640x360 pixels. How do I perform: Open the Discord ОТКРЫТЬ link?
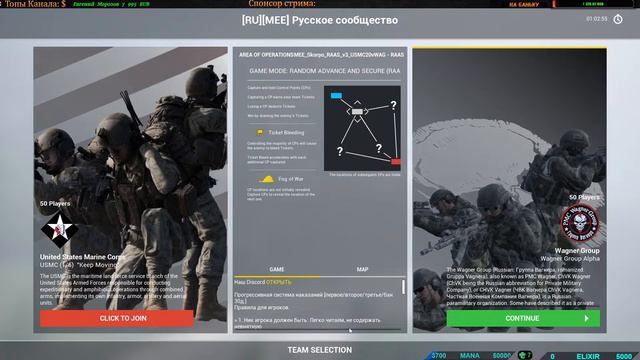(x=279, y=282)
